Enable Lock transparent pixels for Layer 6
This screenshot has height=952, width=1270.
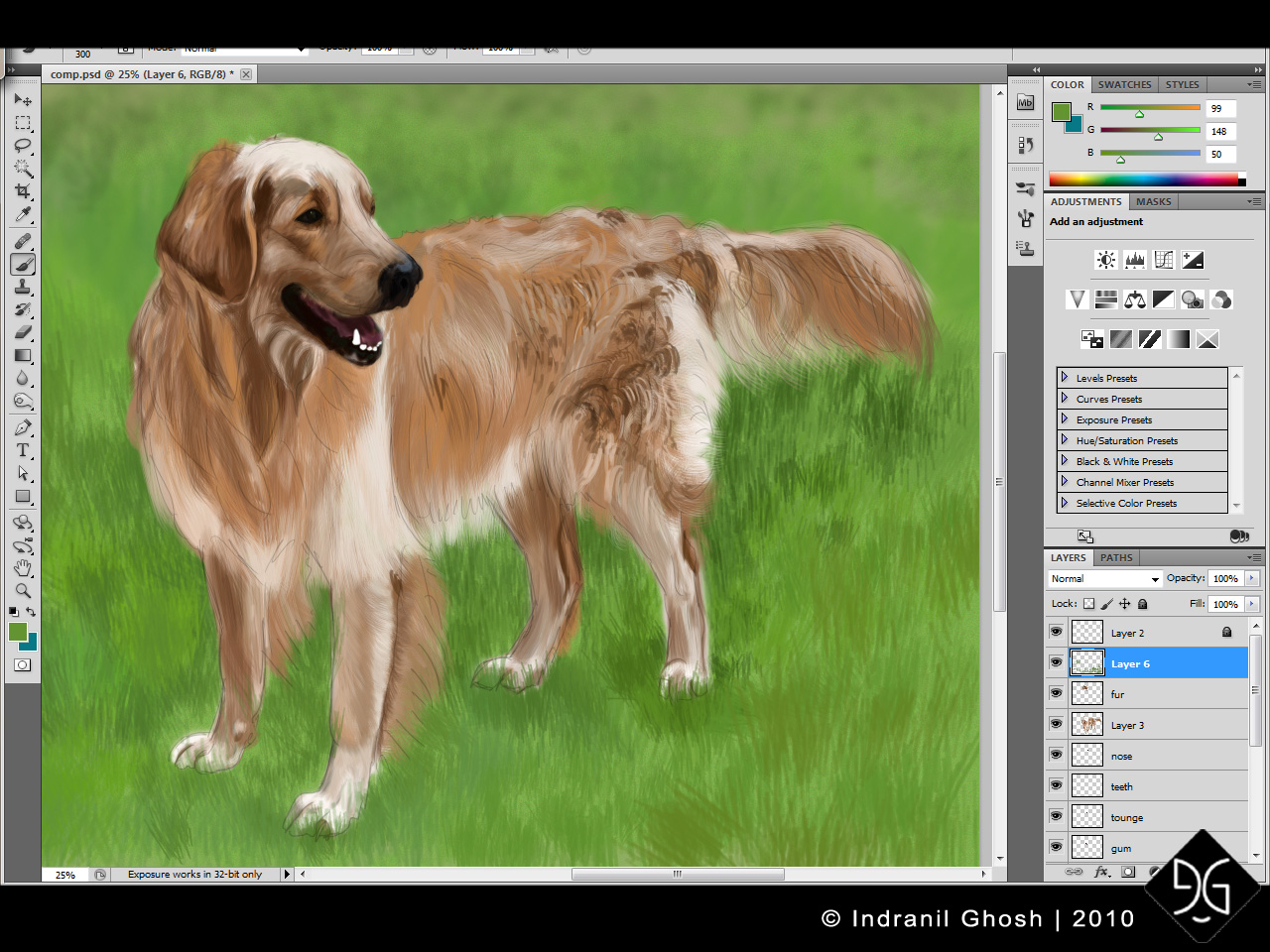[x=1088, y=604]
